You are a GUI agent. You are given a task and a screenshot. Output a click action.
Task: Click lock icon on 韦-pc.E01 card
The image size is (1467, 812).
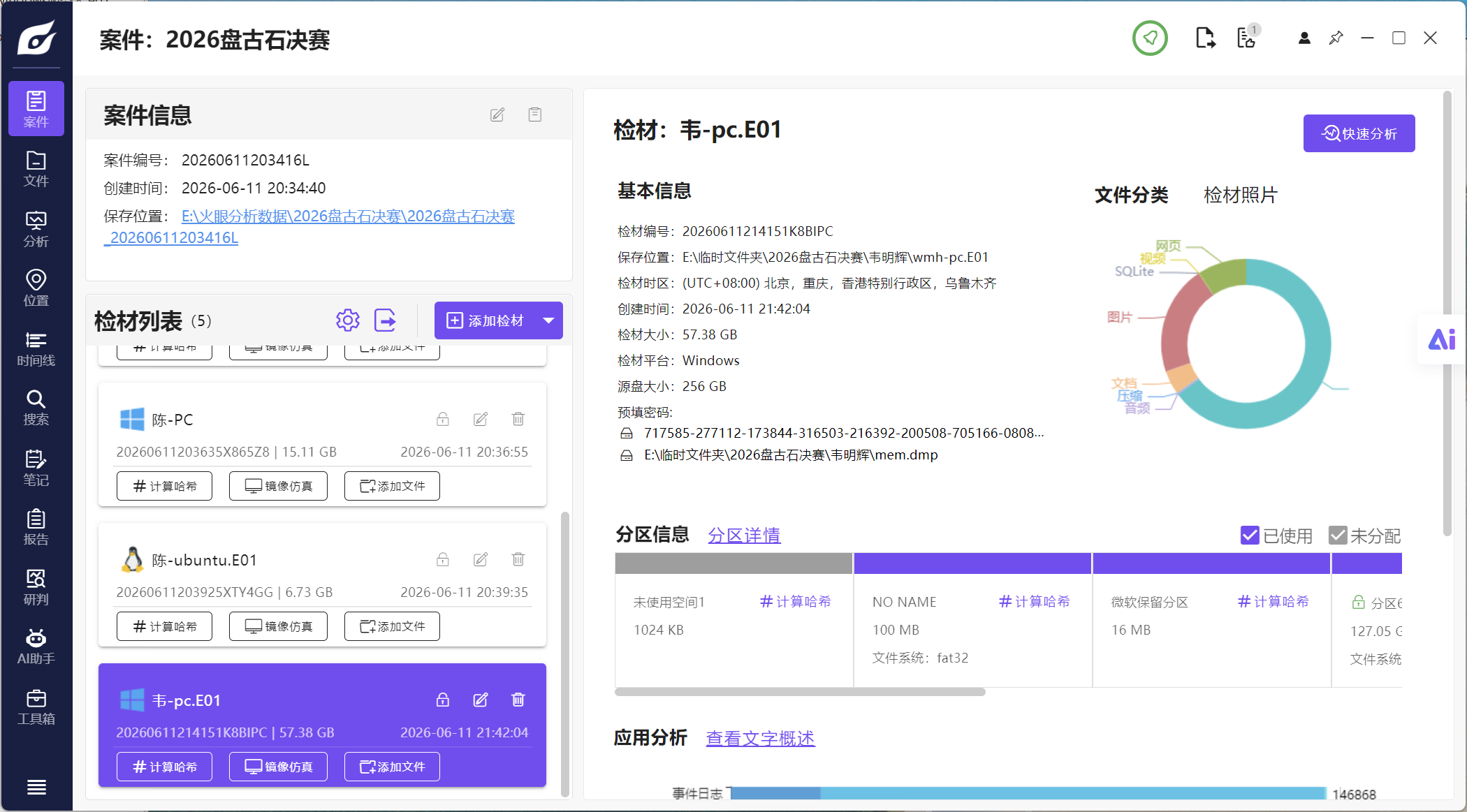(443, 700)
